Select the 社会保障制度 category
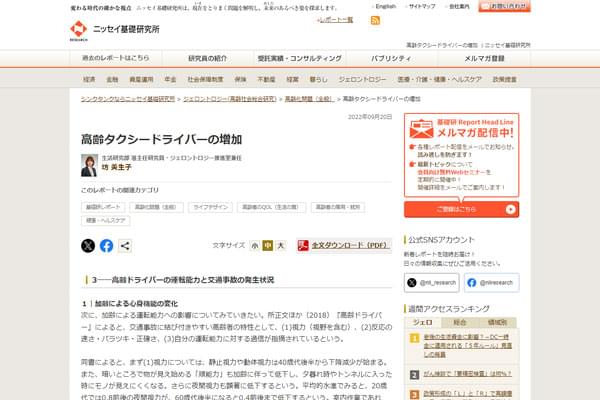The image size is (600, 400). [x=205, y=79]
